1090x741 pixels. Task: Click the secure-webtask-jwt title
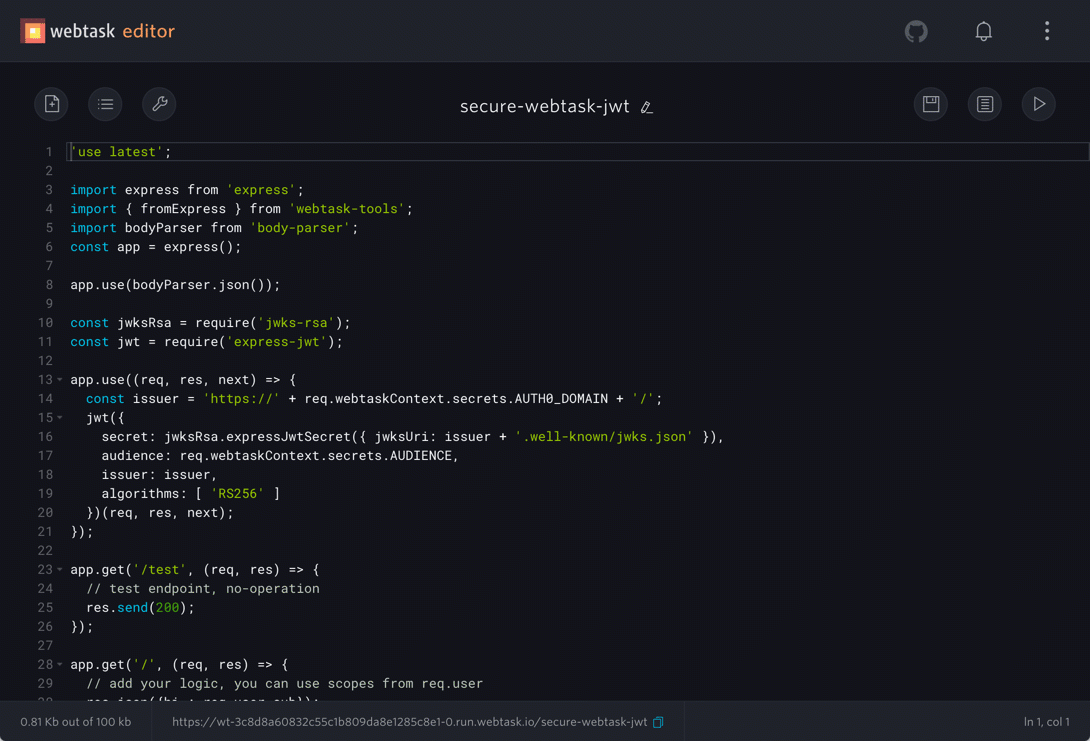coord(544,106)
